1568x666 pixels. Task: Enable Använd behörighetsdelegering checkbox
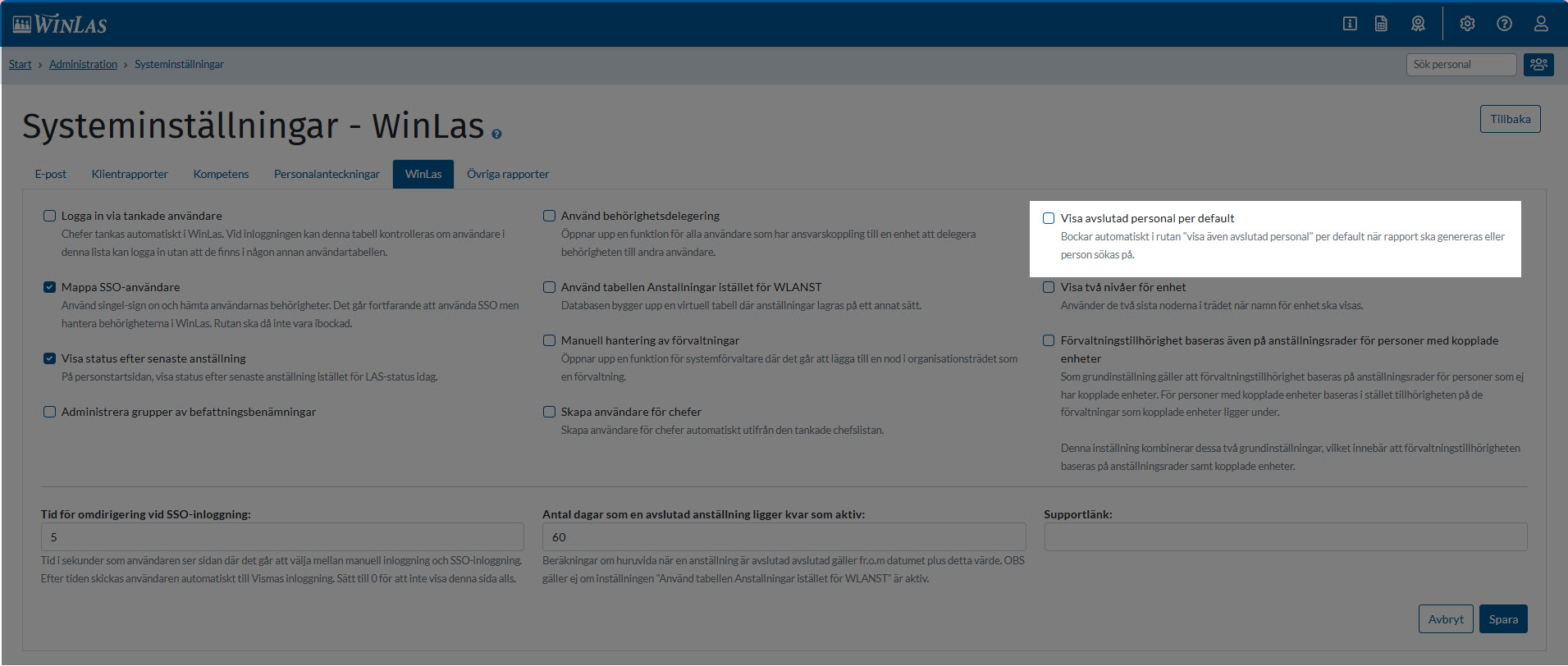[550, 216]
